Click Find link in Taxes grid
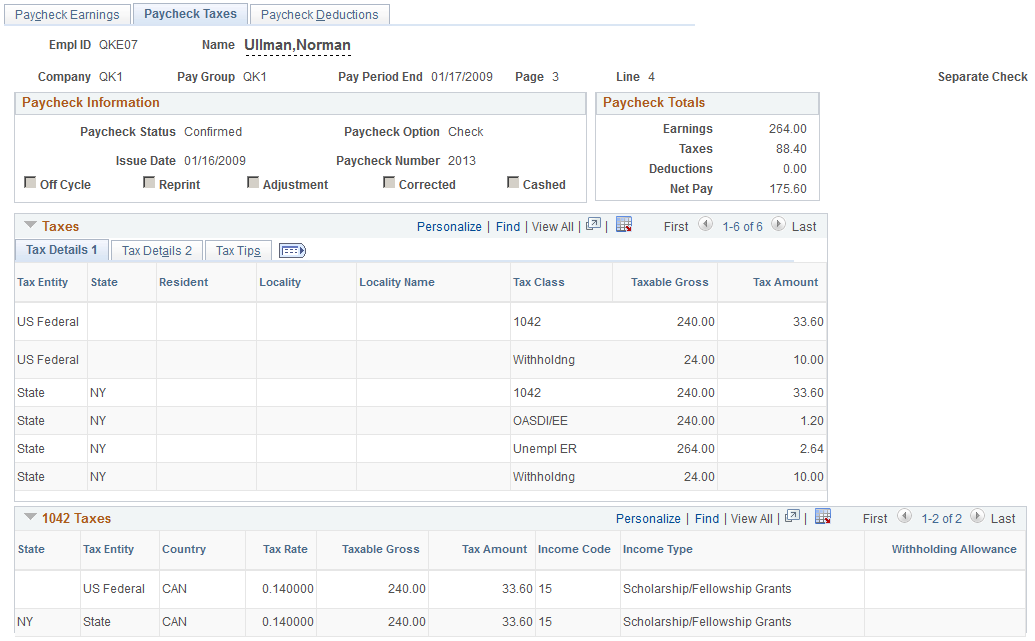 point(508,226)
